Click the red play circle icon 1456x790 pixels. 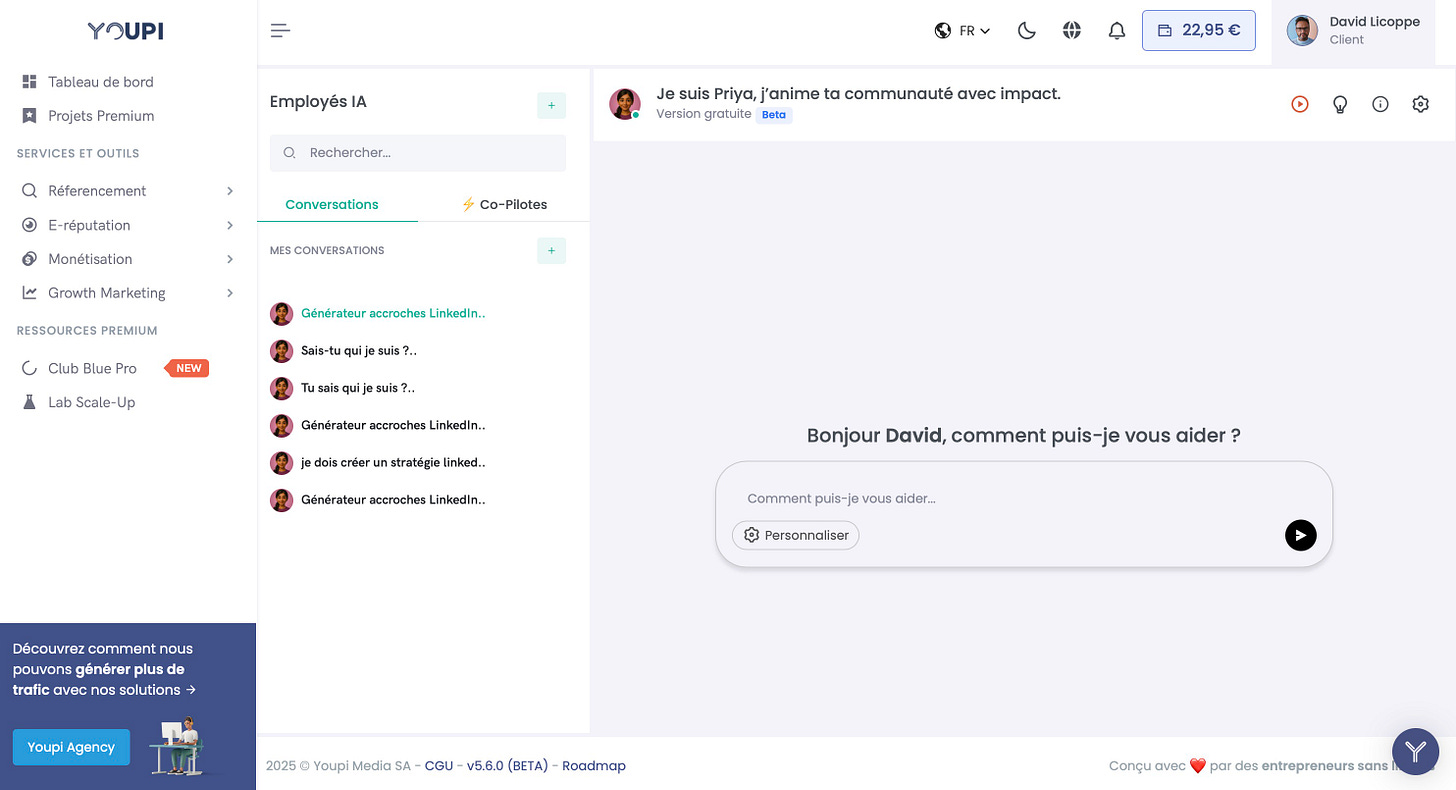click(1299, 104)
